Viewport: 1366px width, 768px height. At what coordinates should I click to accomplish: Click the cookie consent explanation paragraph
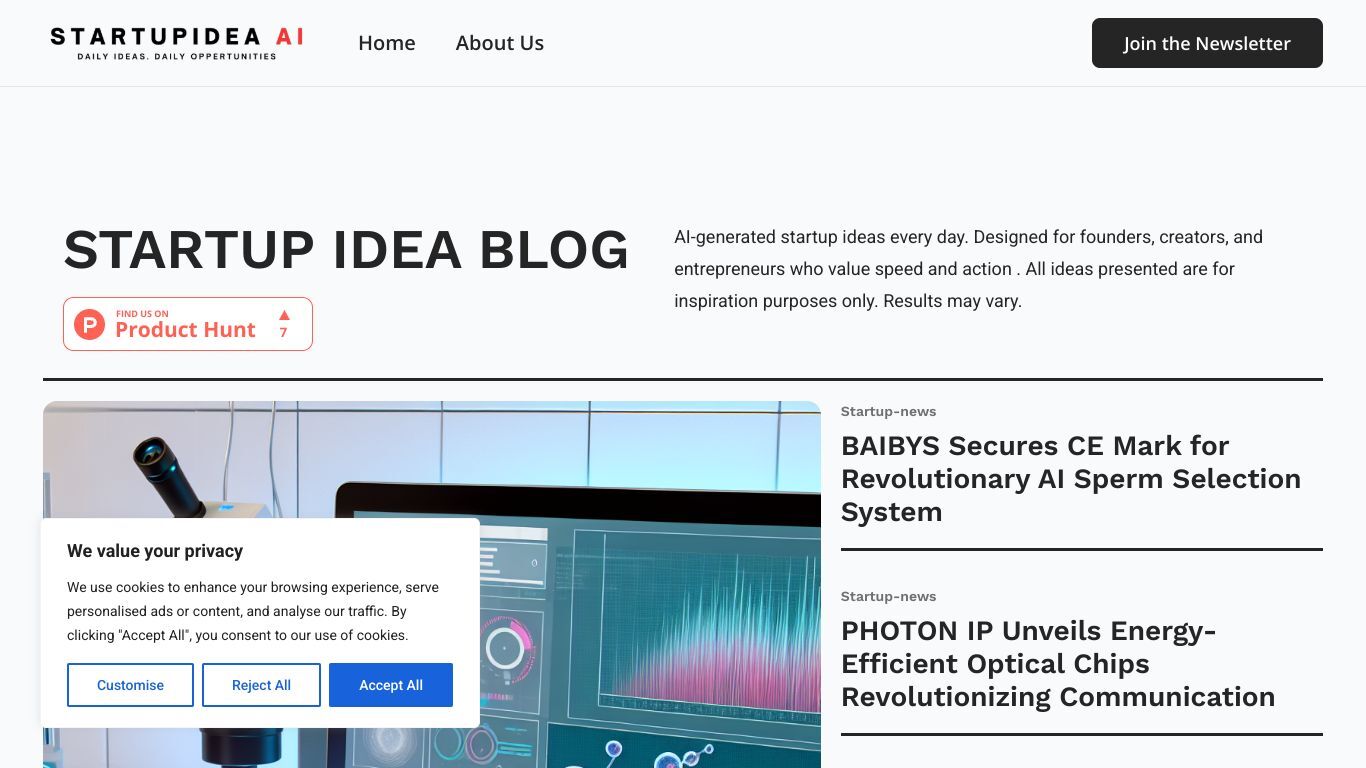[x=253, y=611]
